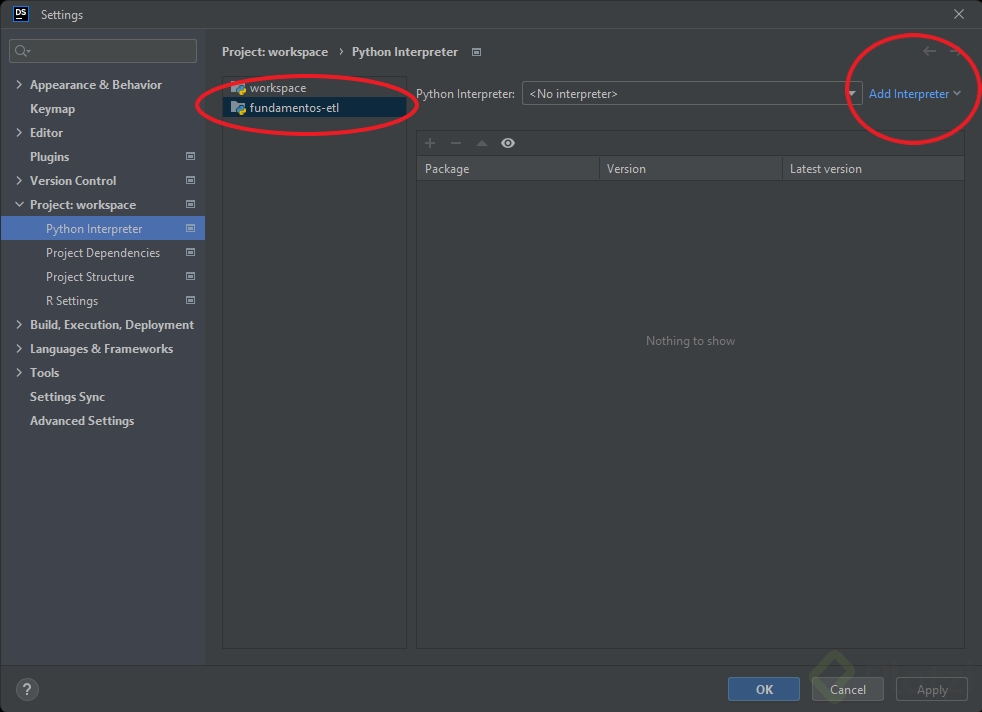
Task: Open the Python Interpreter dropdown
Action: click(x=692, y=93)
